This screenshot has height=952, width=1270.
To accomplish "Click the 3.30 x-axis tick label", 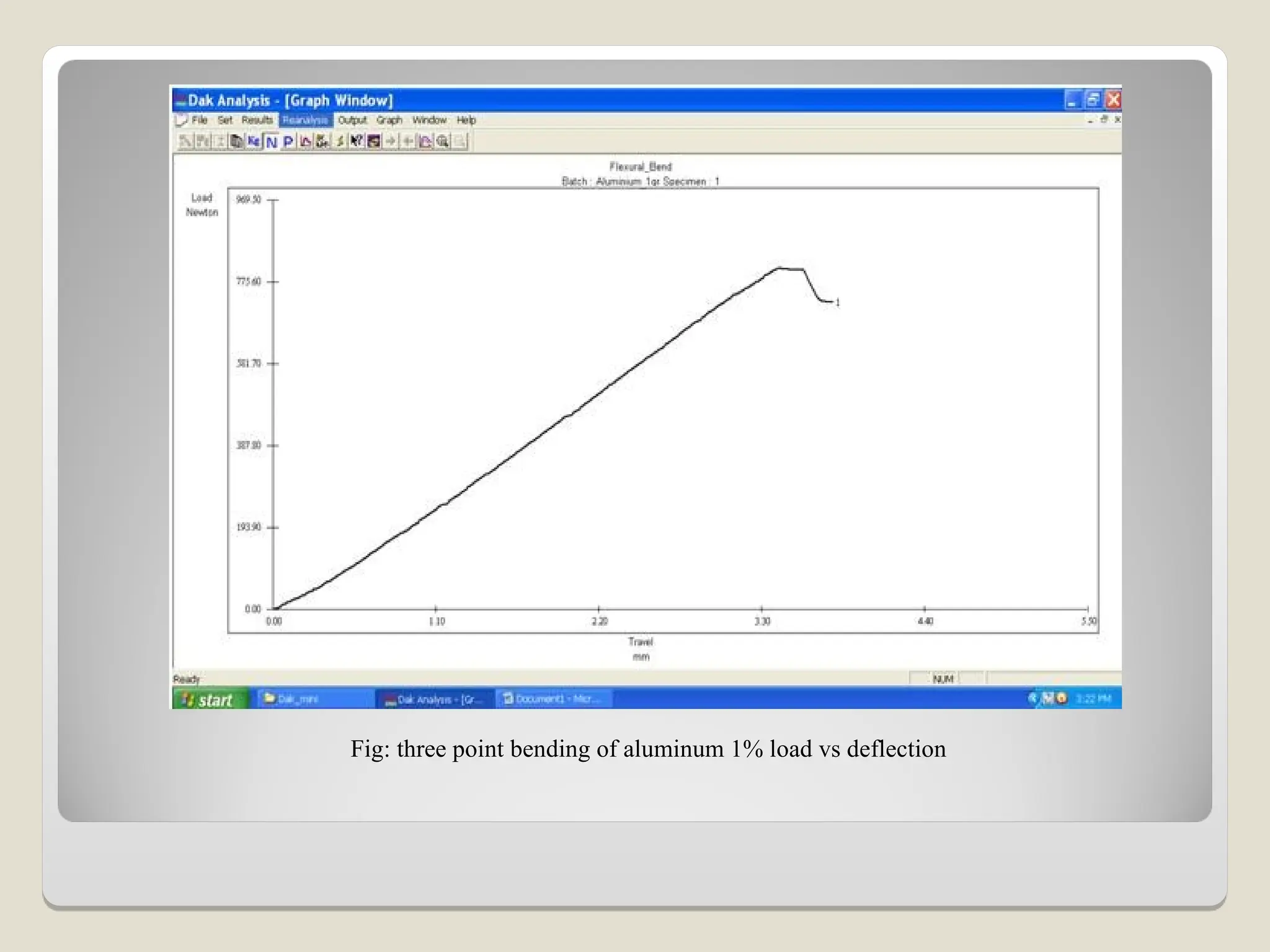I will point(762,621).
